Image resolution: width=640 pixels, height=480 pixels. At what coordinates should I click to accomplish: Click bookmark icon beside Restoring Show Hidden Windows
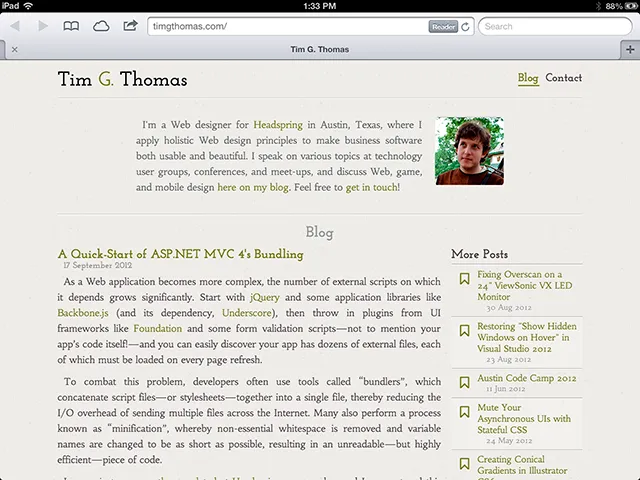pos(464,331)
